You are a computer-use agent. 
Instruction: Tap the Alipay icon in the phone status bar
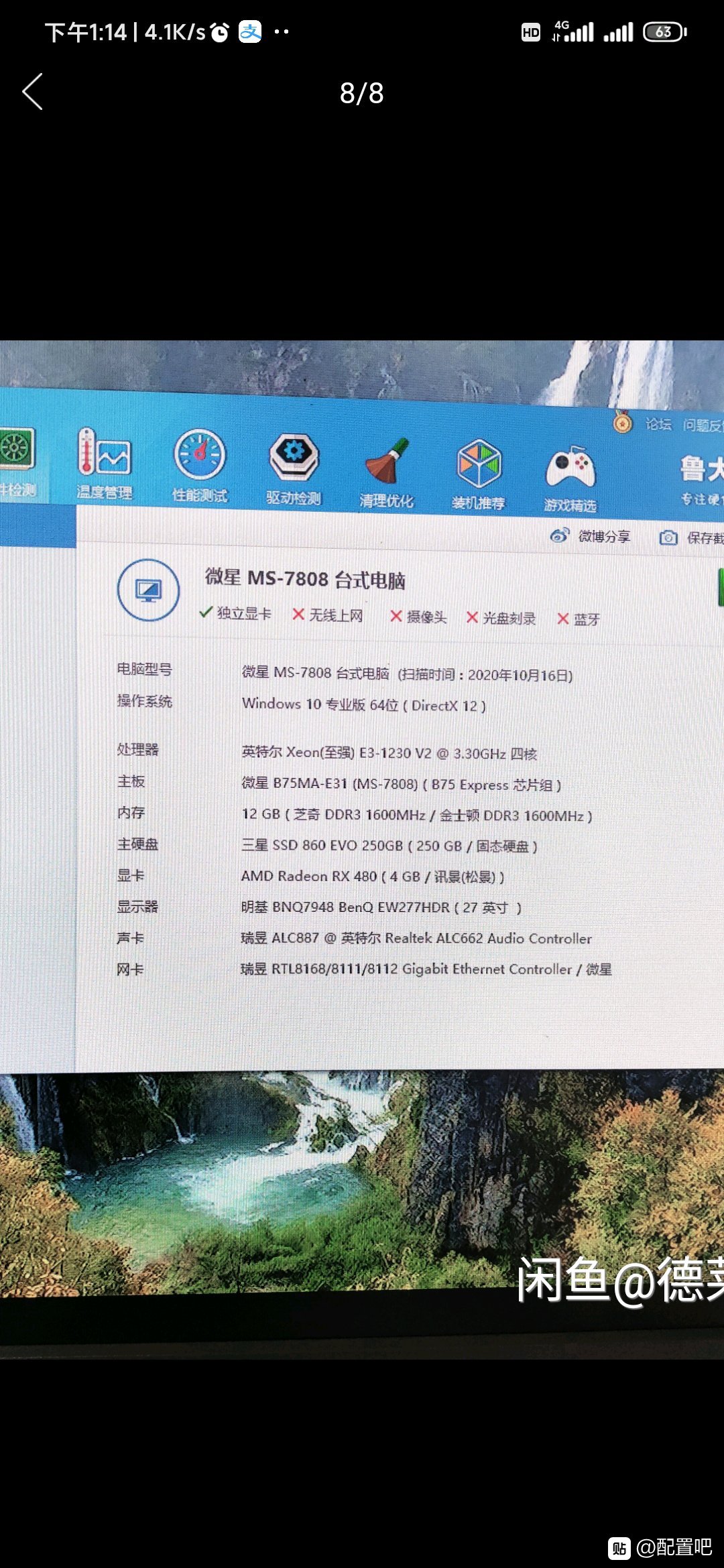[x=250, y=31]
